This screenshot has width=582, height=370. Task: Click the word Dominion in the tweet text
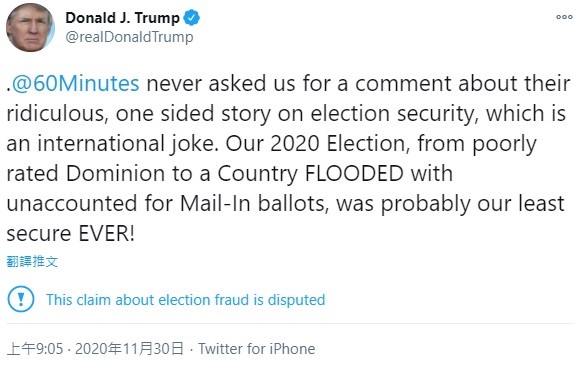tap(115, 173)
